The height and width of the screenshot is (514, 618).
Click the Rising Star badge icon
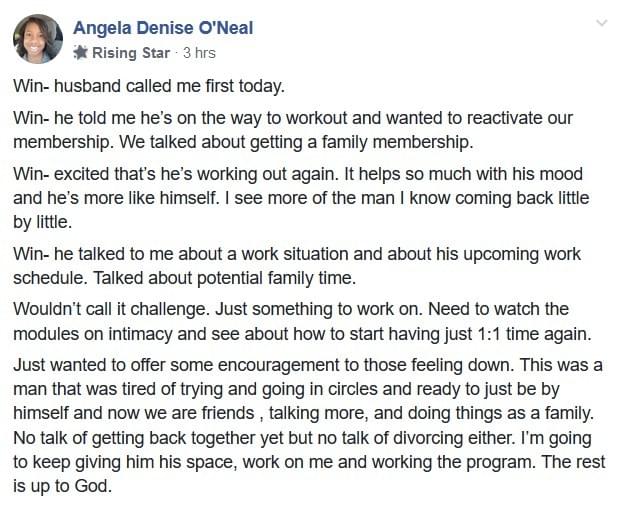(81, 53)
